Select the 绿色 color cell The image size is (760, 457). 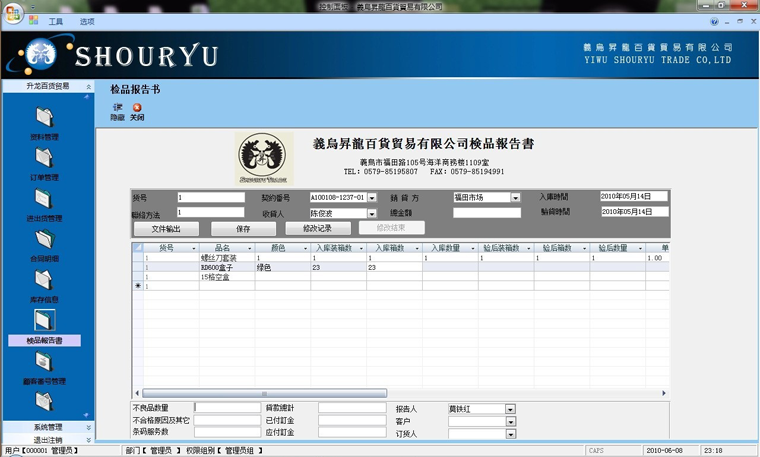tap(283, 267)
